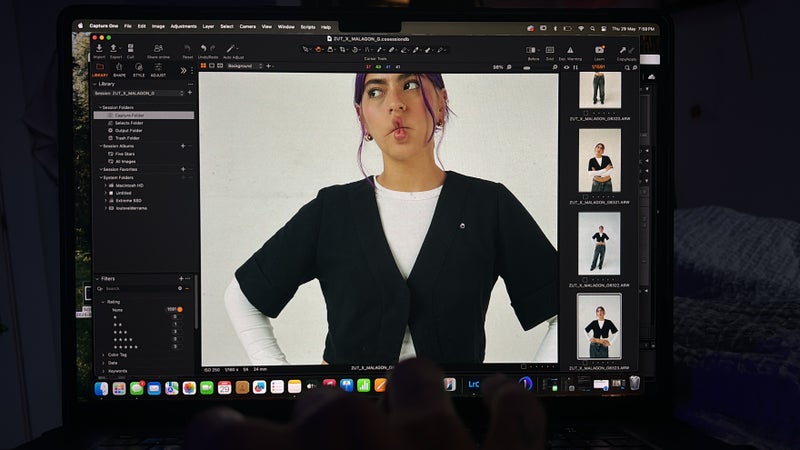Open the Layer menu

pos(208,27)
